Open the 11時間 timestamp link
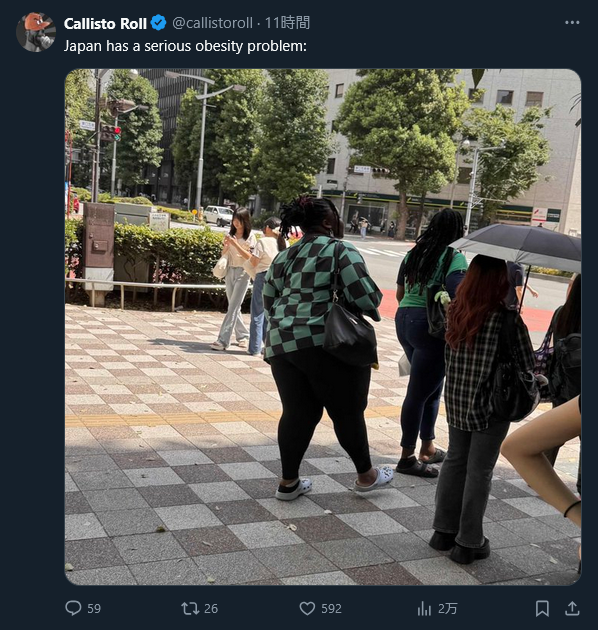The width and height of the screenshot is (598, 630). (287, 23)
